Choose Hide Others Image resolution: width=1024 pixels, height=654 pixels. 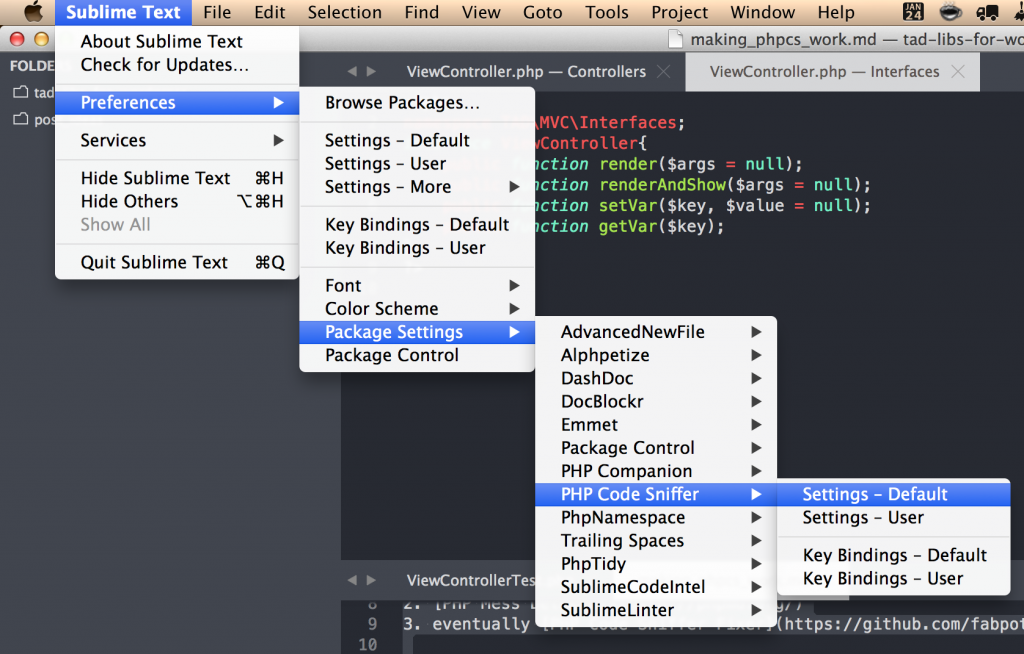177,201
